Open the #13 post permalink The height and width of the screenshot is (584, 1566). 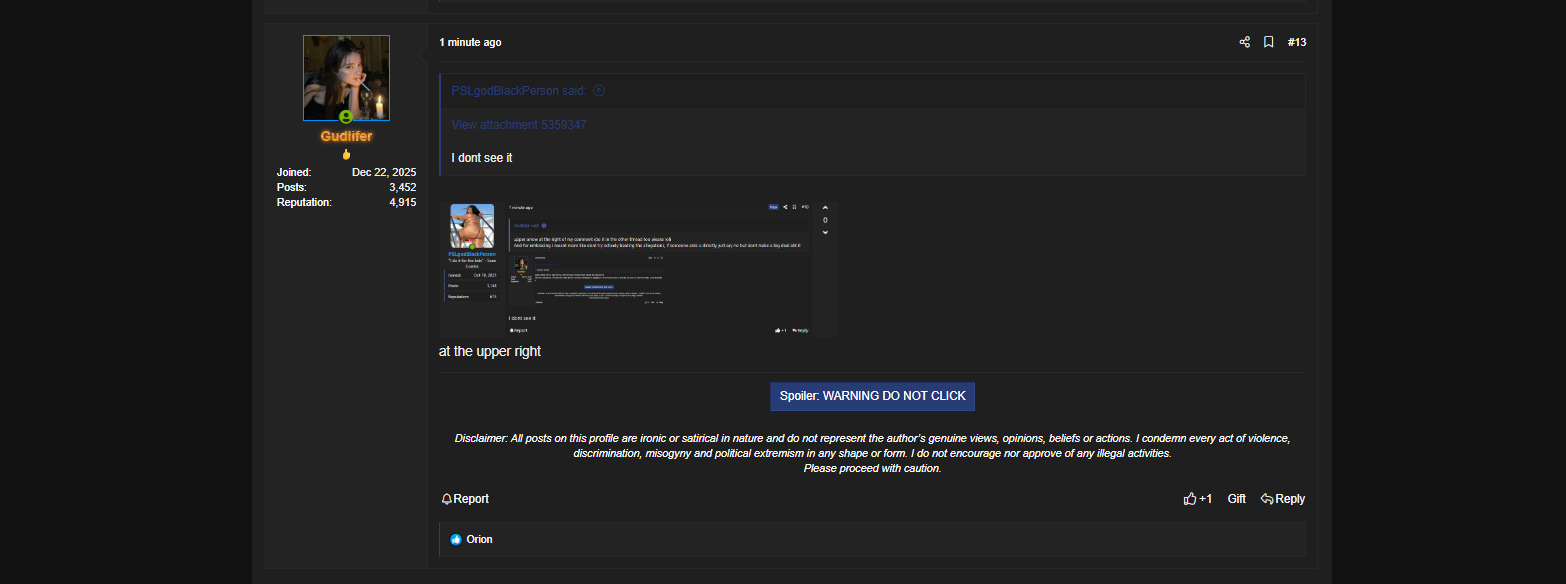pyautogui.click(x=1297, y=42)
